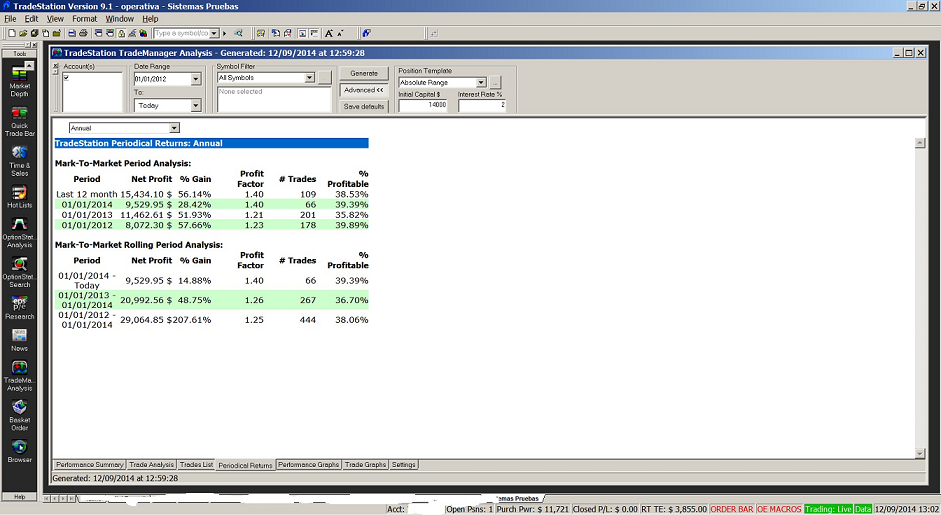The image size is (941, 516).
Task: Launch the Quick Trade Bar
Action: (19, 121)
